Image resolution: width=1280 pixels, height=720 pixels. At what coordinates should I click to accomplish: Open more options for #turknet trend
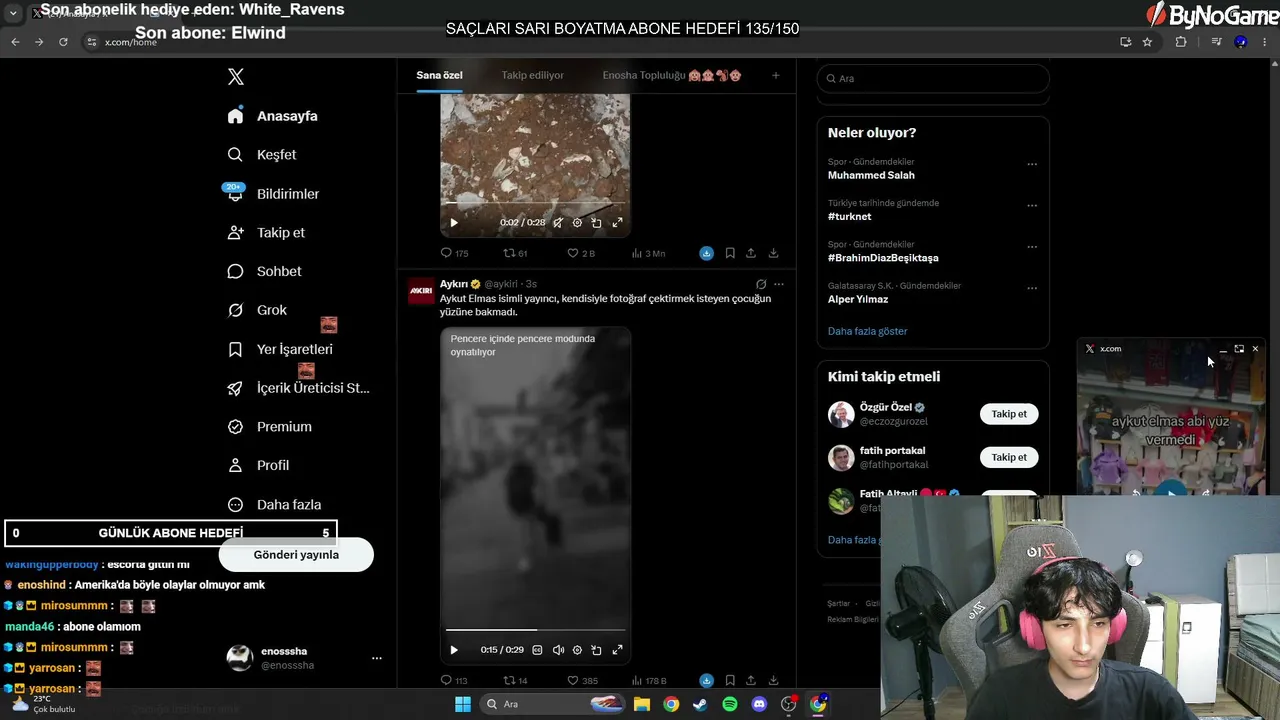pos(1032,206)
